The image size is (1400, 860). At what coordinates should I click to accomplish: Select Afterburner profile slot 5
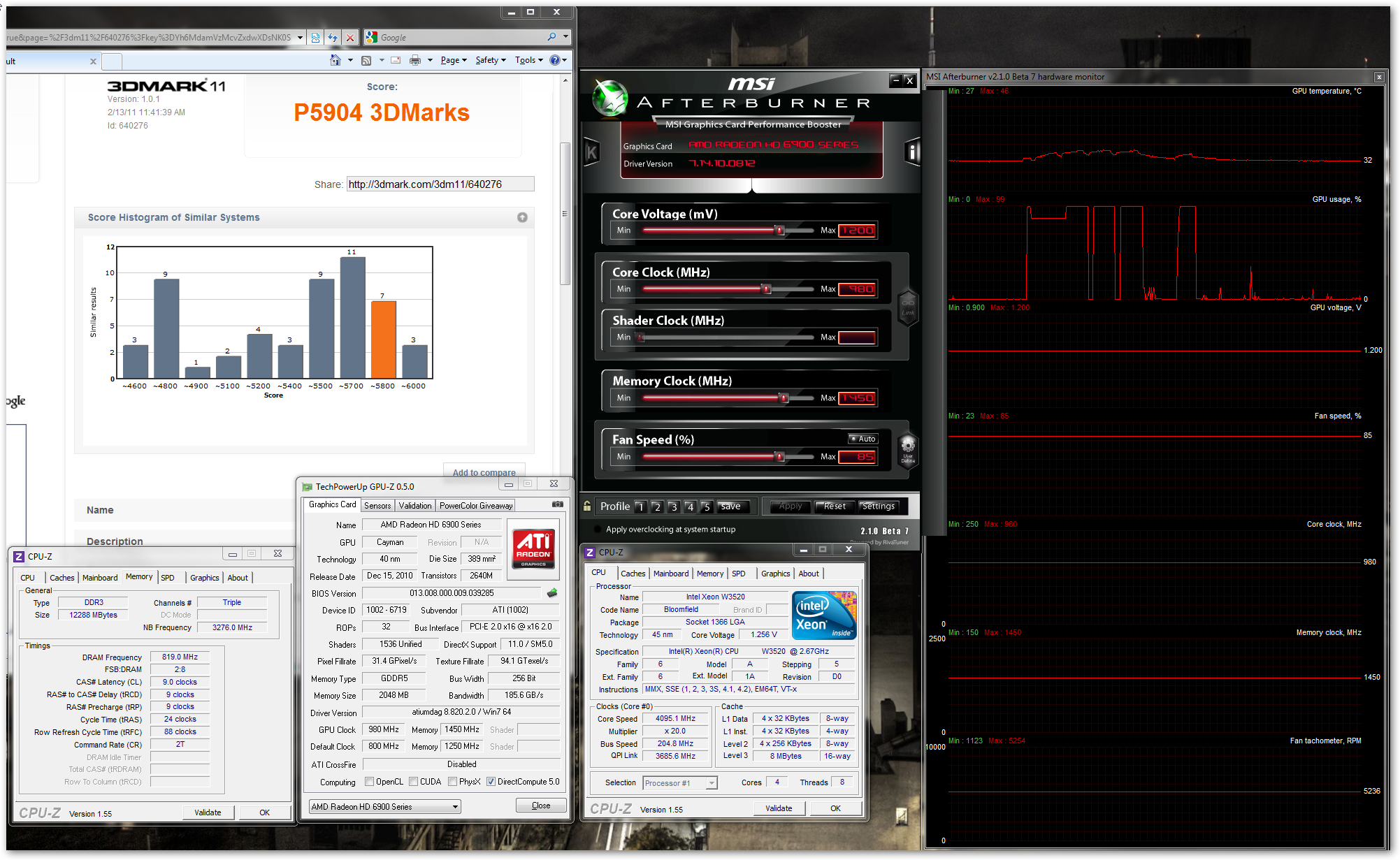707,506
